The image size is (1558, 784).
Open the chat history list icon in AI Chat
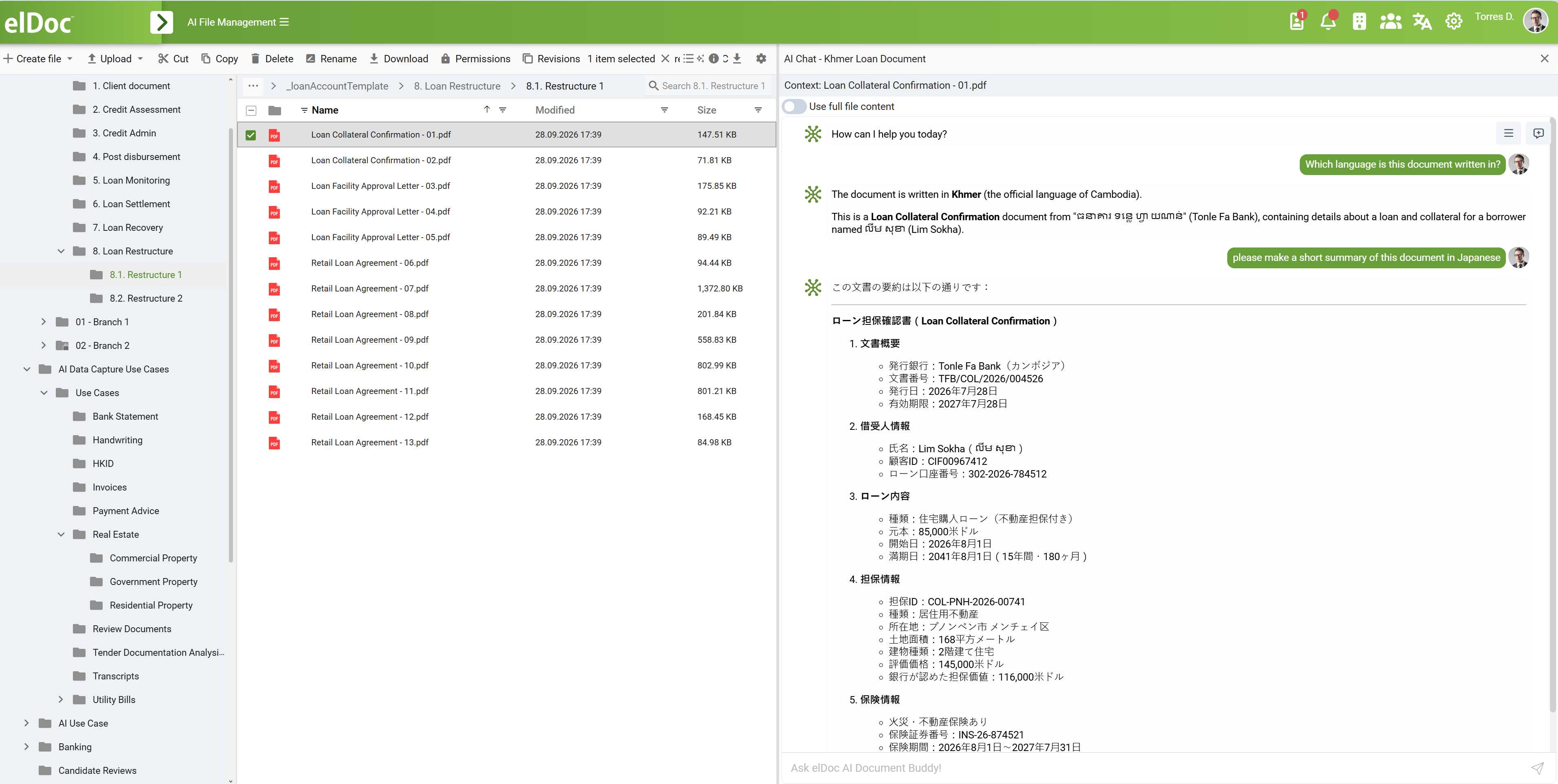coord(1508,134)
